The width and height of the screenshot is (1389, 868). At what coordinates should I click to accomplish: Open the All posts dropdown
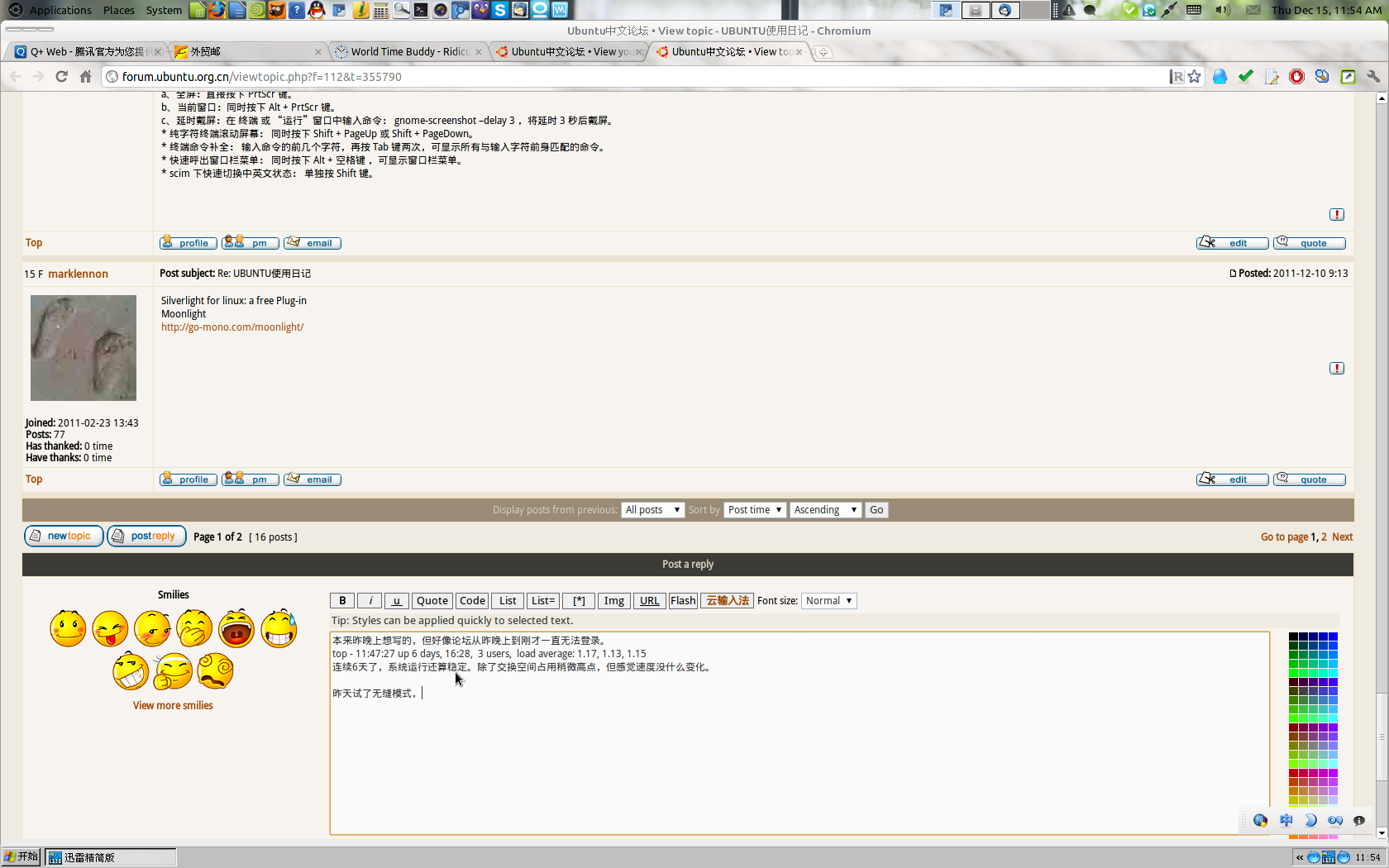[x=652, y=509]
